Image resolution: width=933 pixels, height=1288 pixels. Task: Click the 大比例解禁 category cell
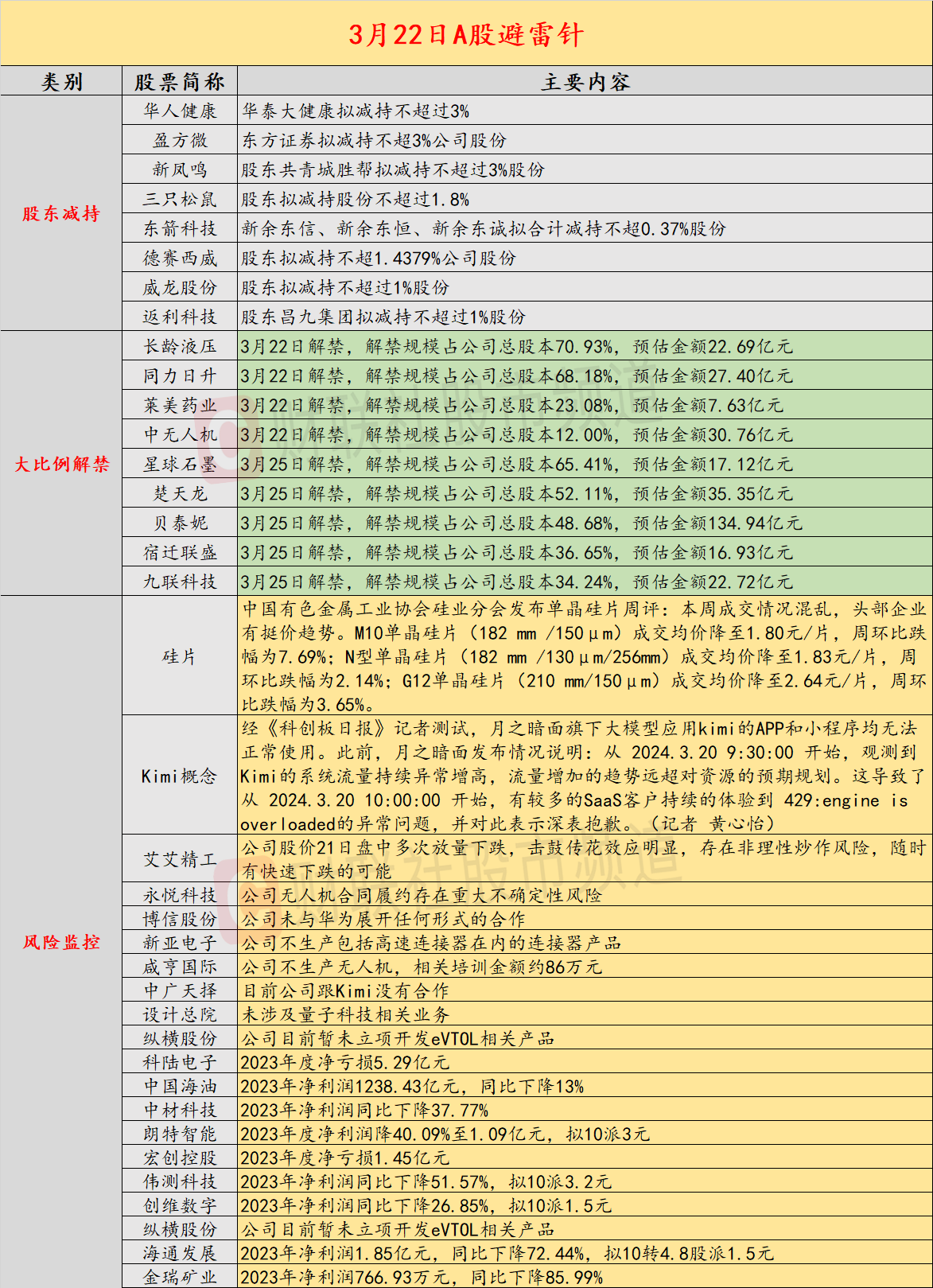[61, 464]
